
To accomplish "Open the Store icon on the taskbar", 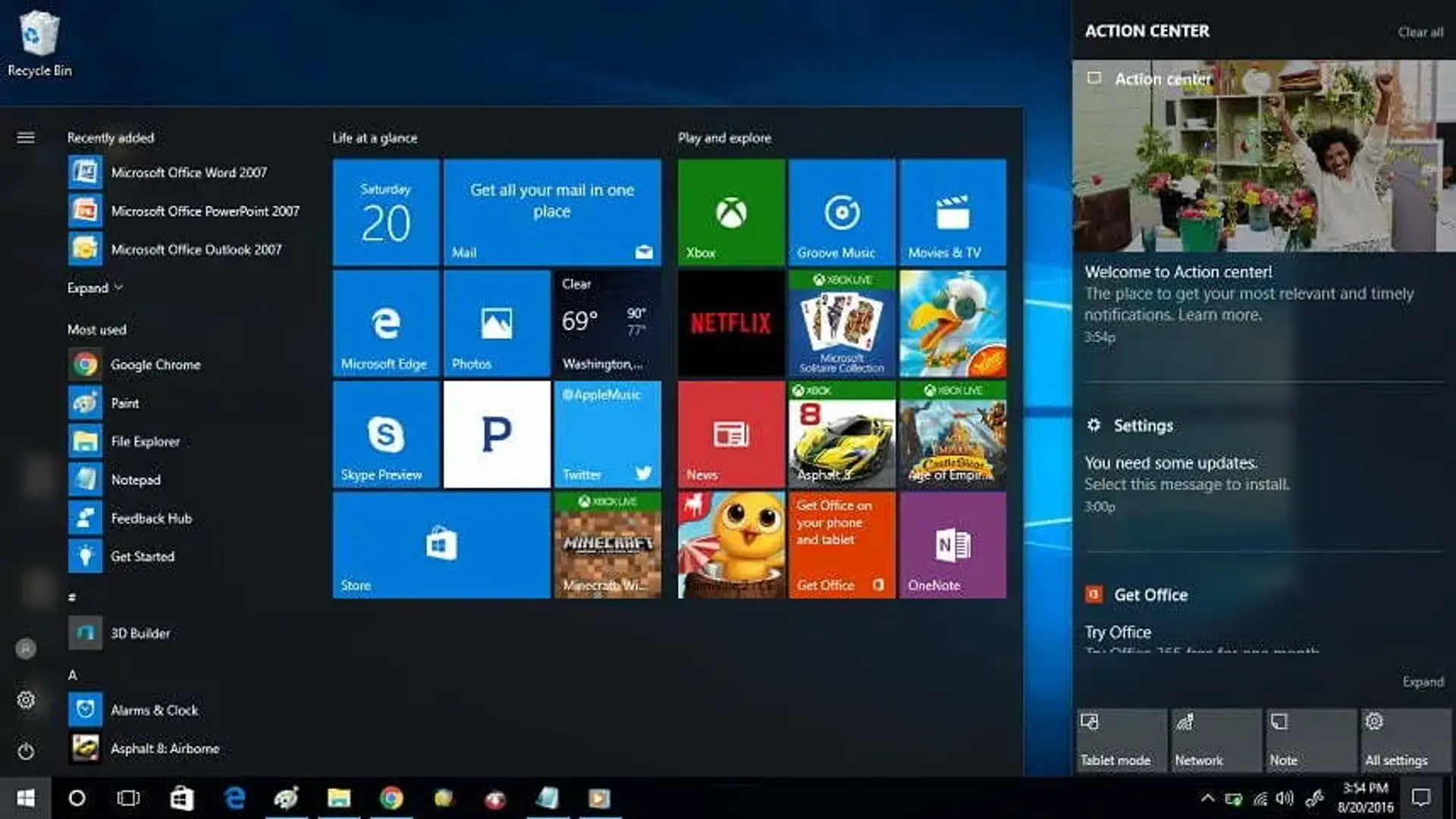I will (x=181, y=798).
